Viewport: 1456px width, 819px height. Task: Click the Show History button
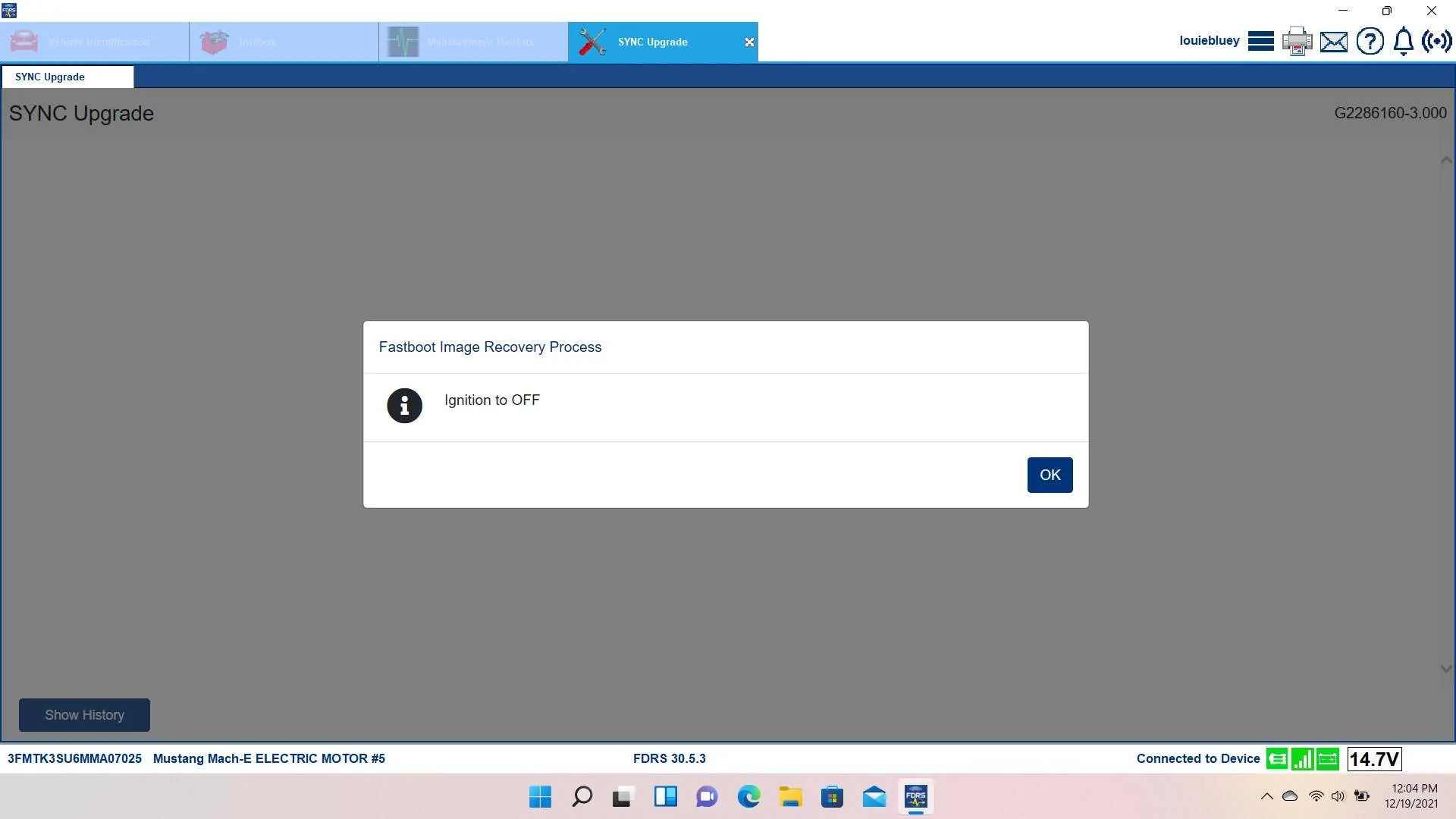point(84,715)
